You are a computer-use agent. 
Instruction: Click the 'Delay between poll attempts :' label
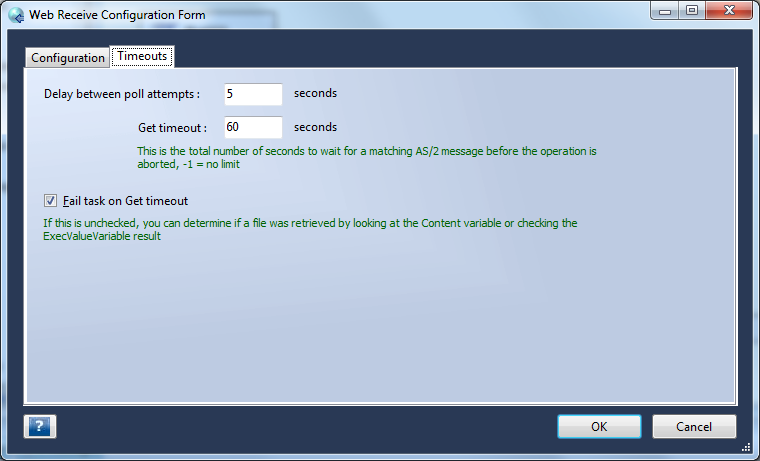(x=122, y=94)
